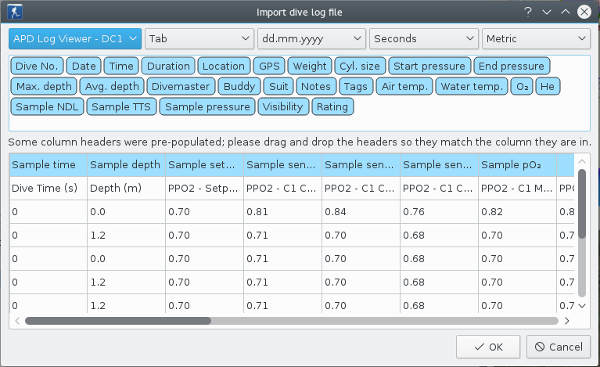600x367 pixels.
Task: Select the Sample pressure header tag
Action: 207,107
